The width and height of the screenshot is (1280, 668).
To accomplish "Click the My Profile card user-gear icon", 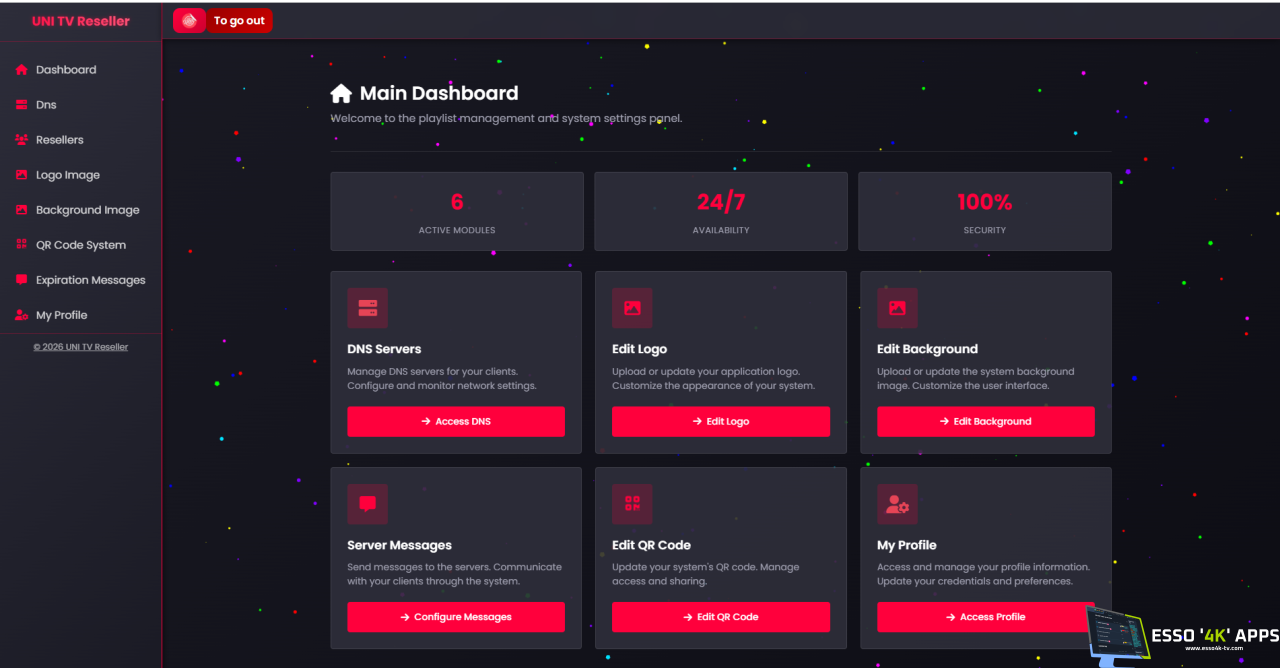I will pyautogui.click(x=897, y=504).
